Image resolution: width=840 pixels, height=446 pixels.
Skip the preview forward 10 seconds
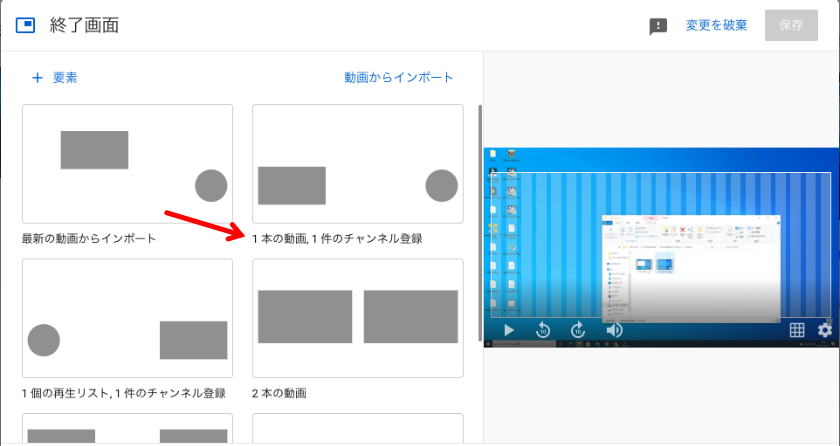(x=578, y=330)
